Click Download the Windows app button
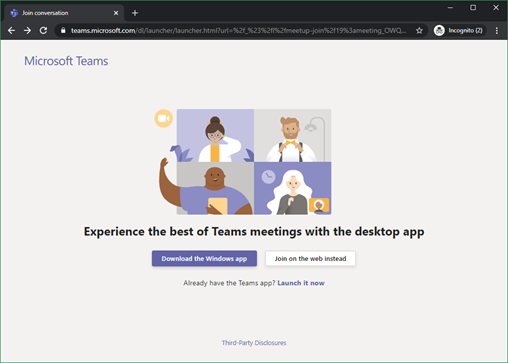 pyautogui.click(x=204, y=258)
